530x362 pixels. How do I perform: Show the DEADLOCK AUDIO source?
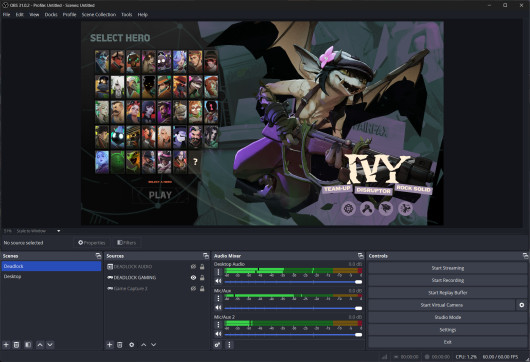tap(193, 267)
